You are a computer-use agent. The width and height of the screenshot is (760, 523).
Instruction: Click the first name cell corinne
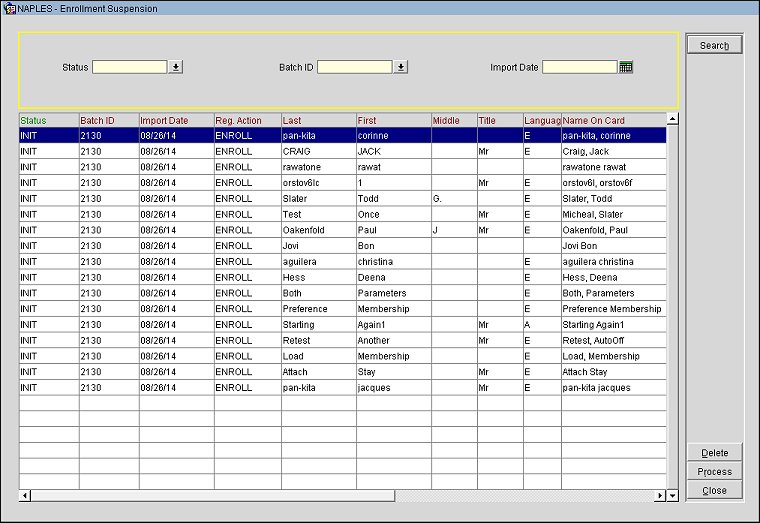[394, 136]
